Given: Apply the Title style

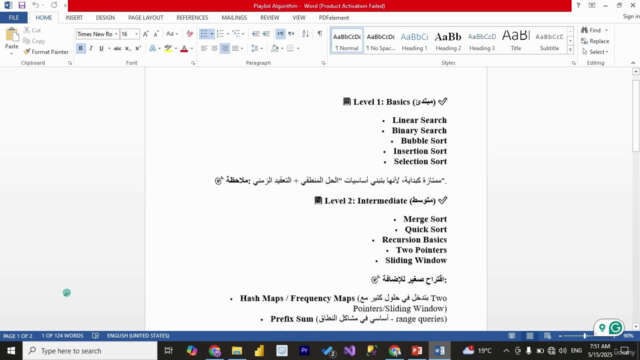Looking at the screenshot, I should (516, 40).
